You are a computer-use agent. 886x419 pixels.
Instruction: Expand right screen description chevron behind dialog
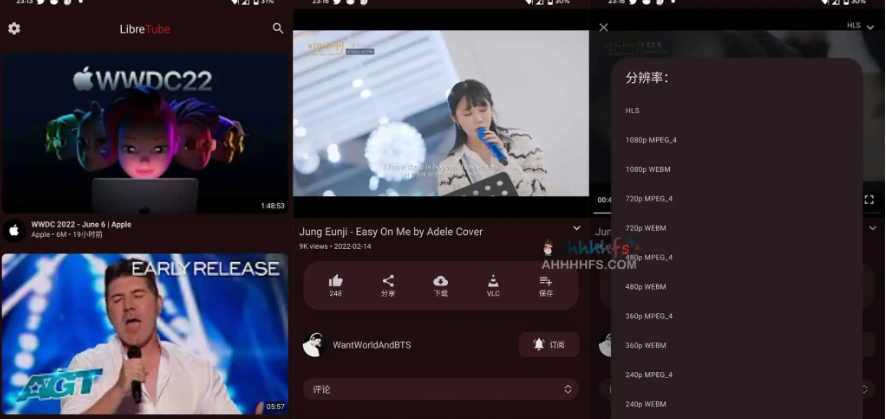(x=873, y=228)
